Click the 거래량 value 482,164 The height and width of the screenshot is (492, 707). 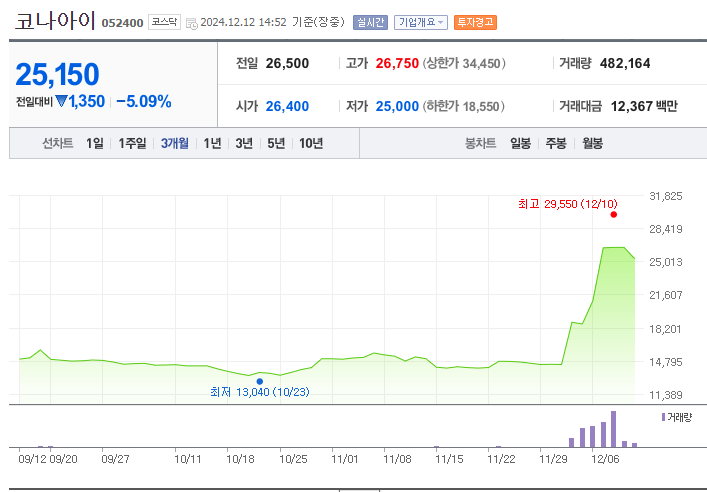pos(625,64)
